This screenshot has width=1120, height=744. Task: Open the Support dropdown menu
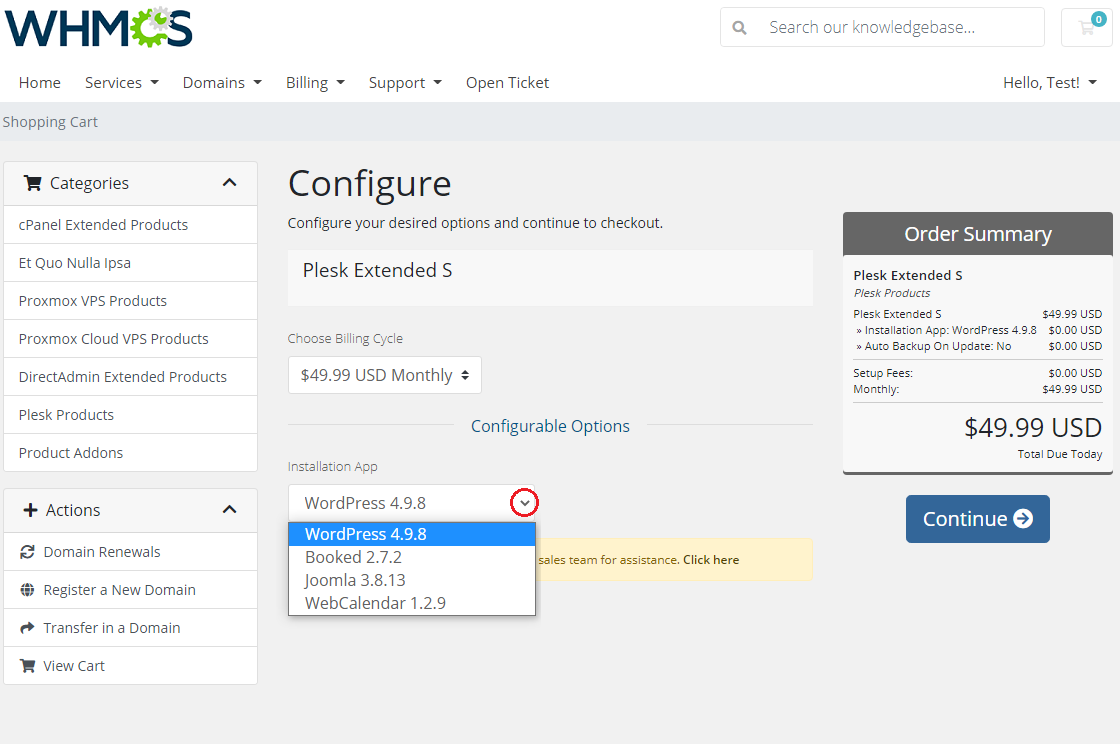coord(405,83)
